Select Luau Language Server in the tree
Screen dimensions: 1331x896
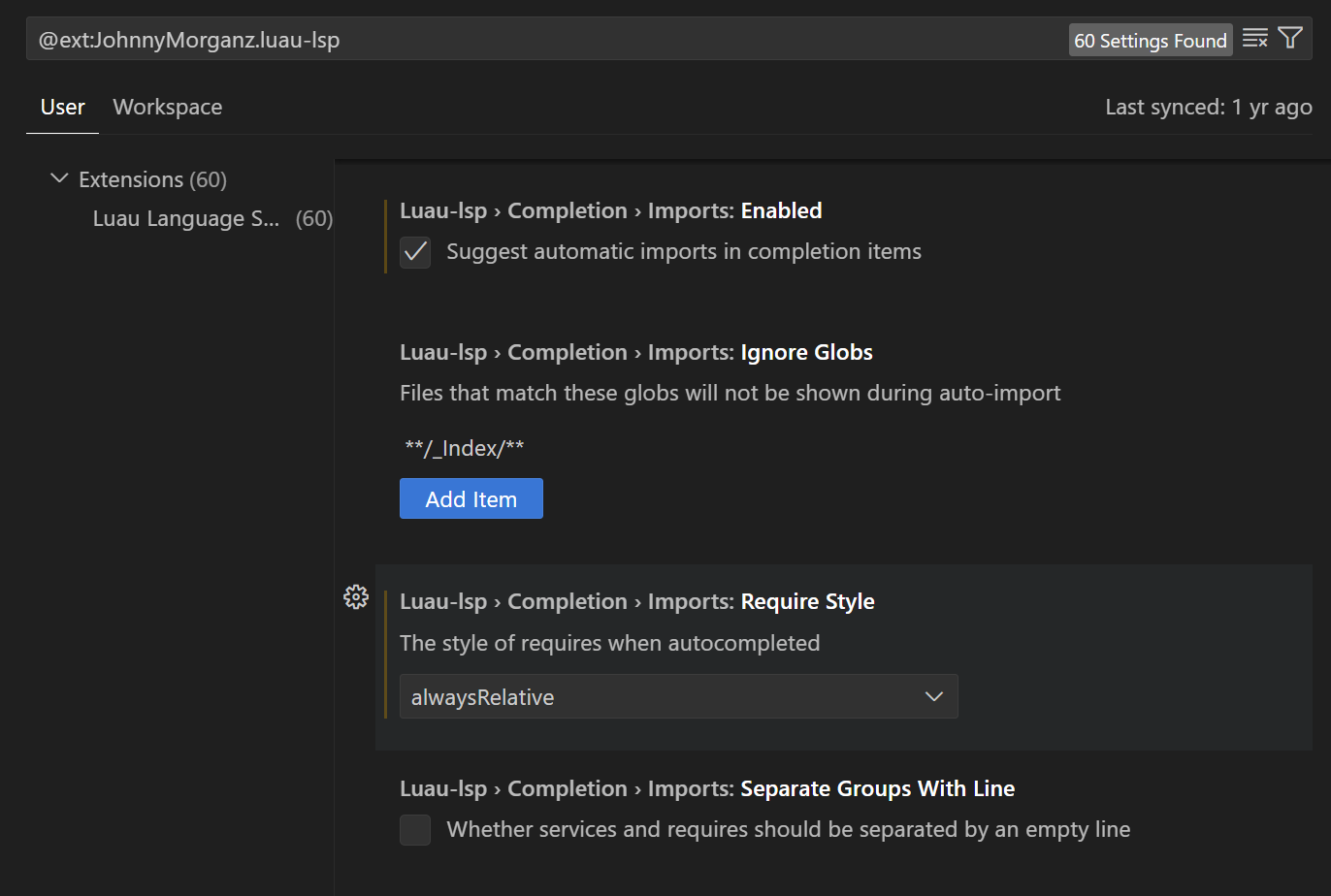click(186, 219)
